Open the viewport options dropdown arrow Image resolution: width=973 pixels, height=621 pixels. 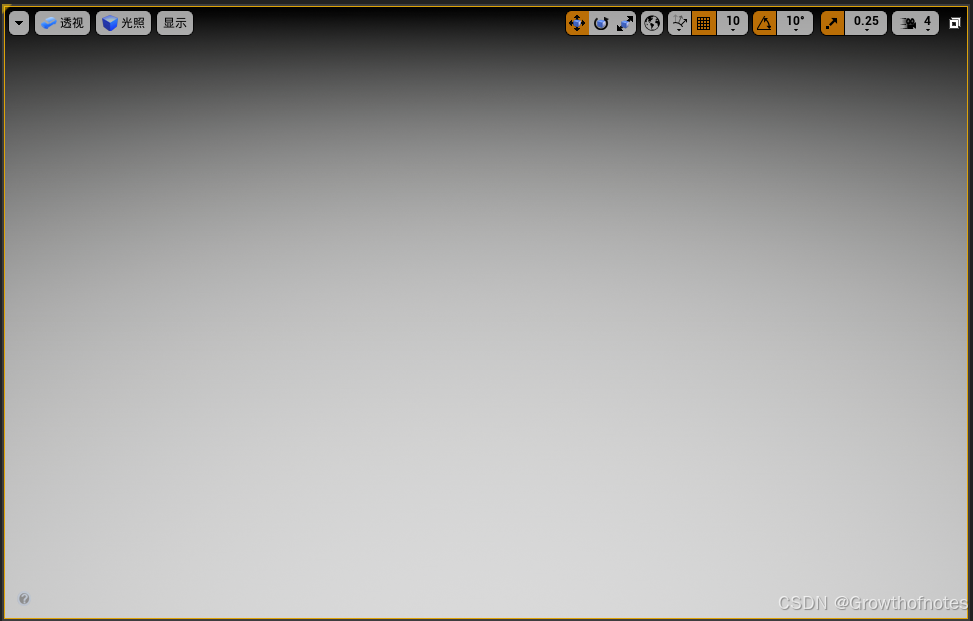19,23
